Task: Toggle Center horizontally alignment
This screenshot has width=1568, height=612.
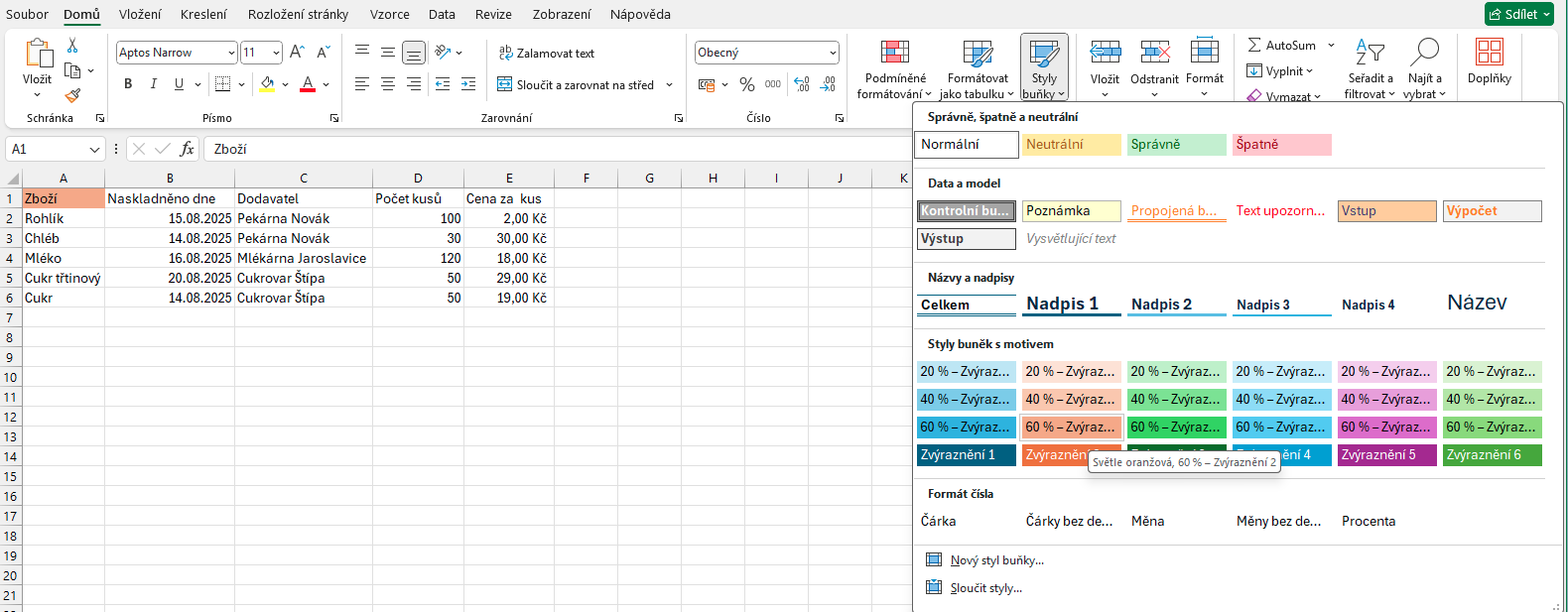Action: click(388, 84)
